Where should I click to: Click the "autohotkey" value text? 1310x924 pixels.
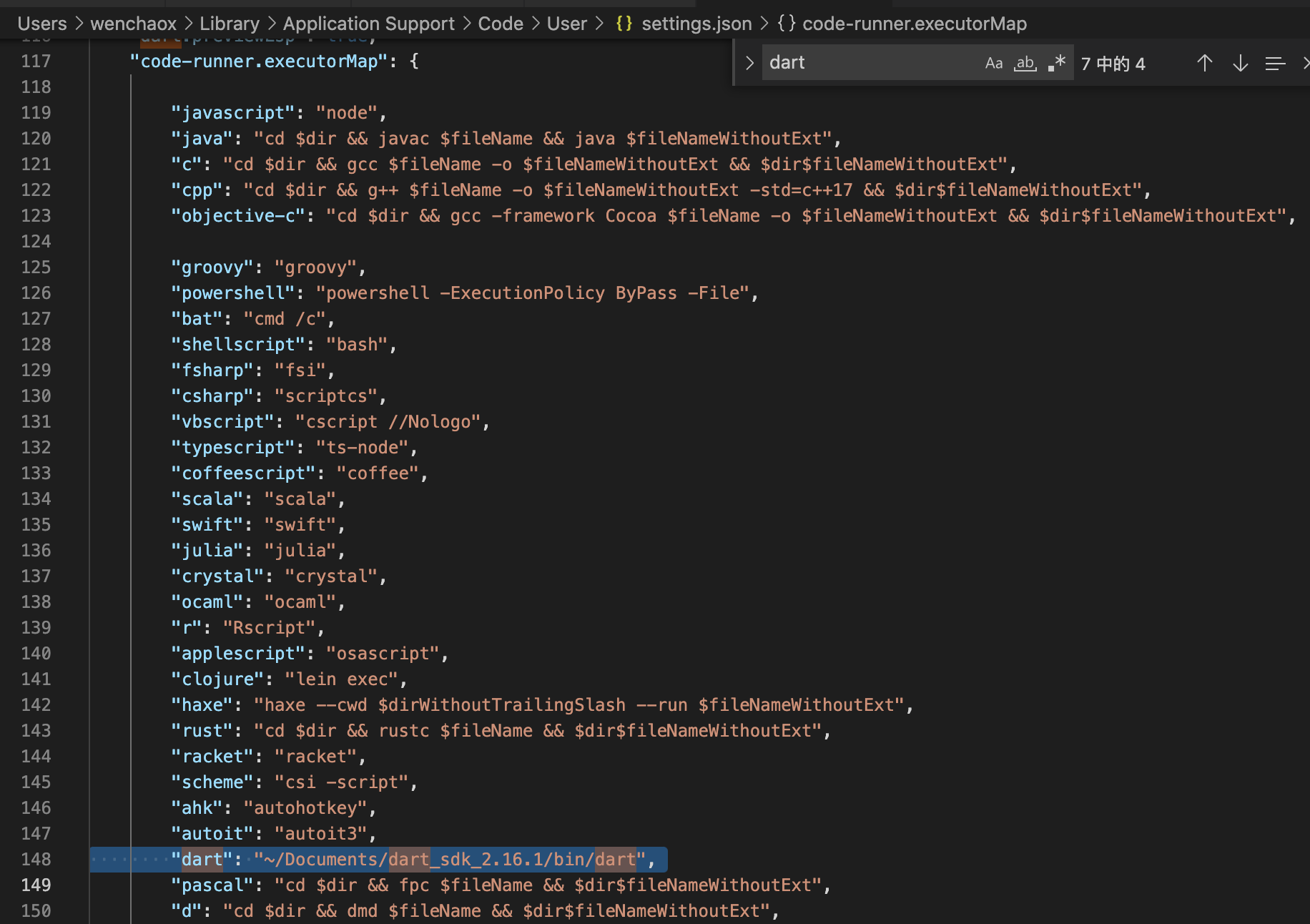(305, 808)
